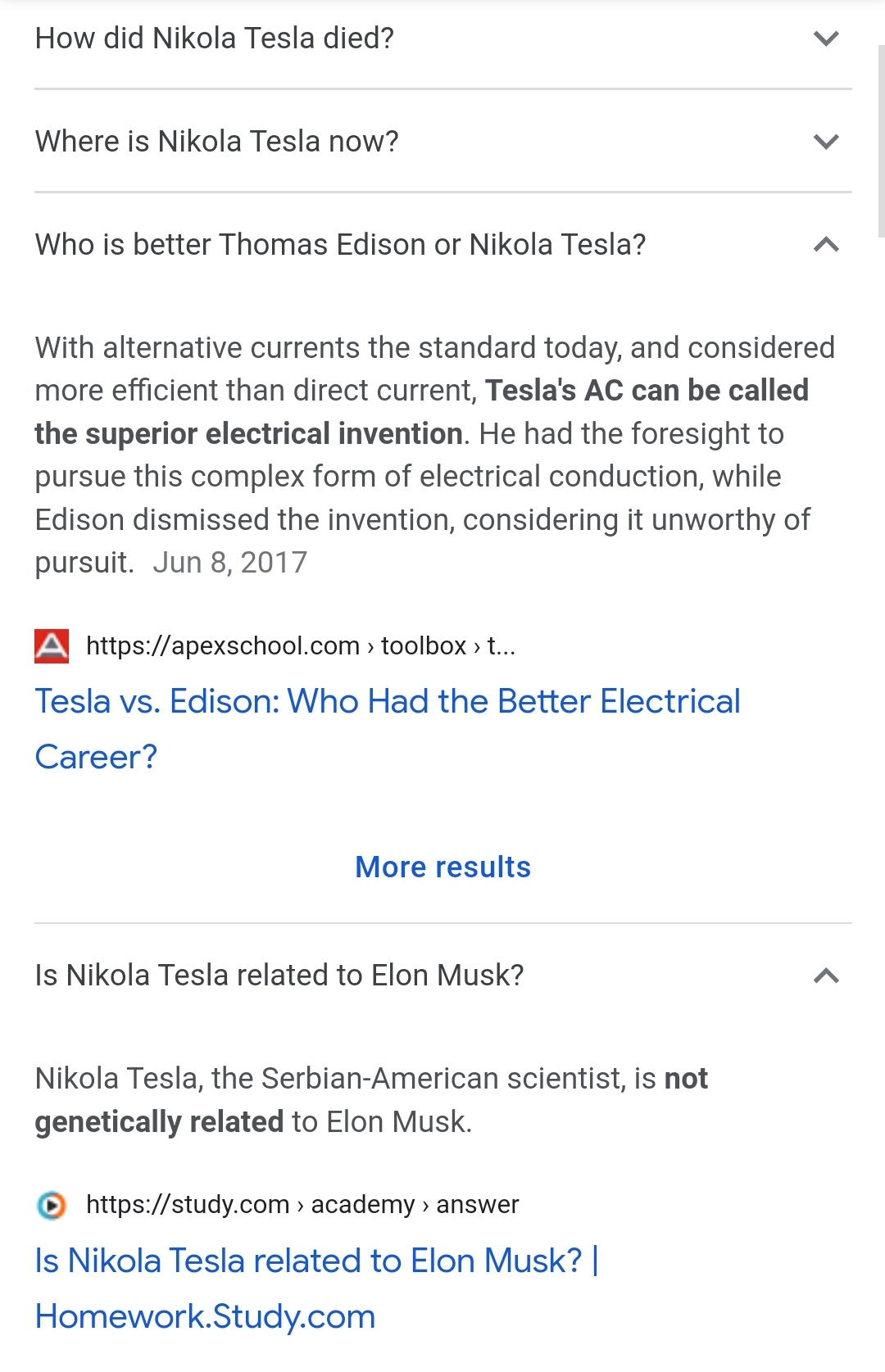This screenshot has width=885, height=1372.
Task: Tap "Is Nikola Tesla related to Elon Musk?" question text
Action: pos(279,976)
